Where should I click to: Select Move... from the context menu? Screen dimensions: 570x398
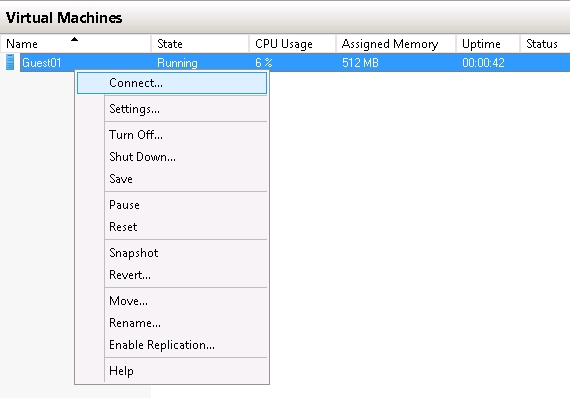[x=172, y=301]
